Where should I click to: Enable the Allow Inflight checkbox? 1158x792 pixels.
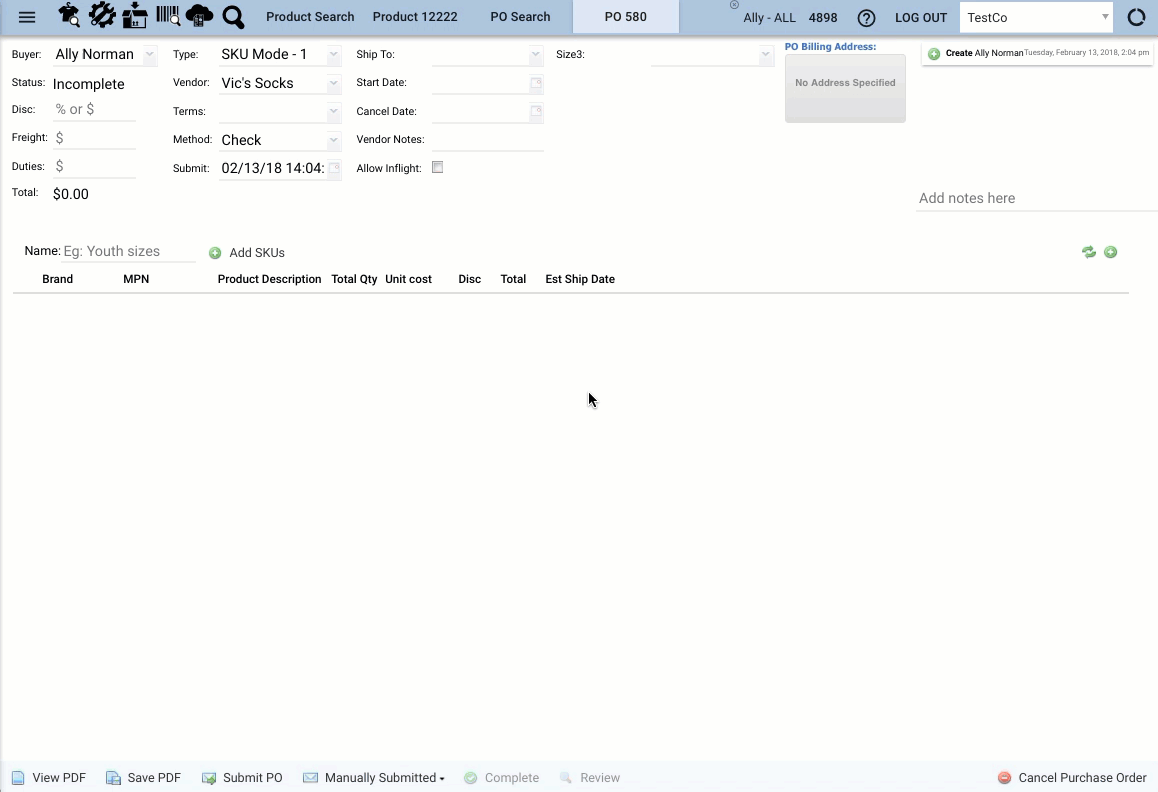(x=437, y=167)
